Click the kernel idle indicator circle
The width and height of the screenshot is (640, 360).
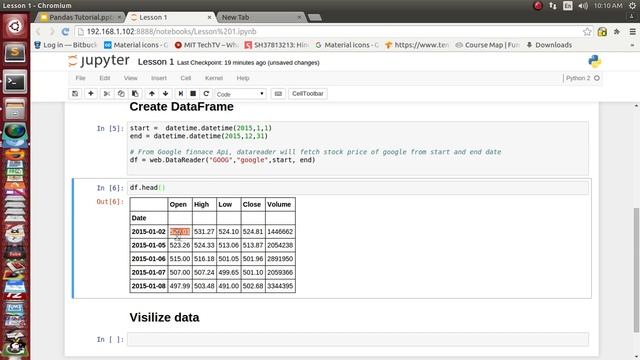pos(597,78)
